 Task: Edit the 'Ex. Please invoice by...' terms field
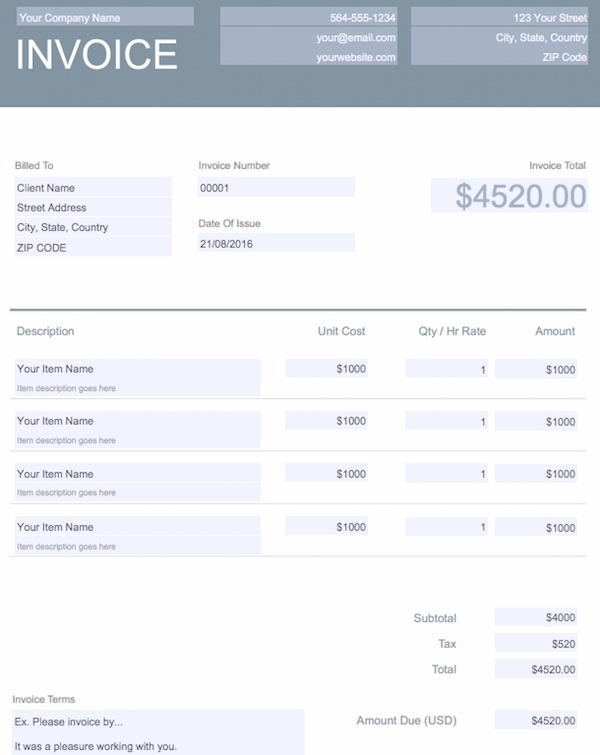158,721
